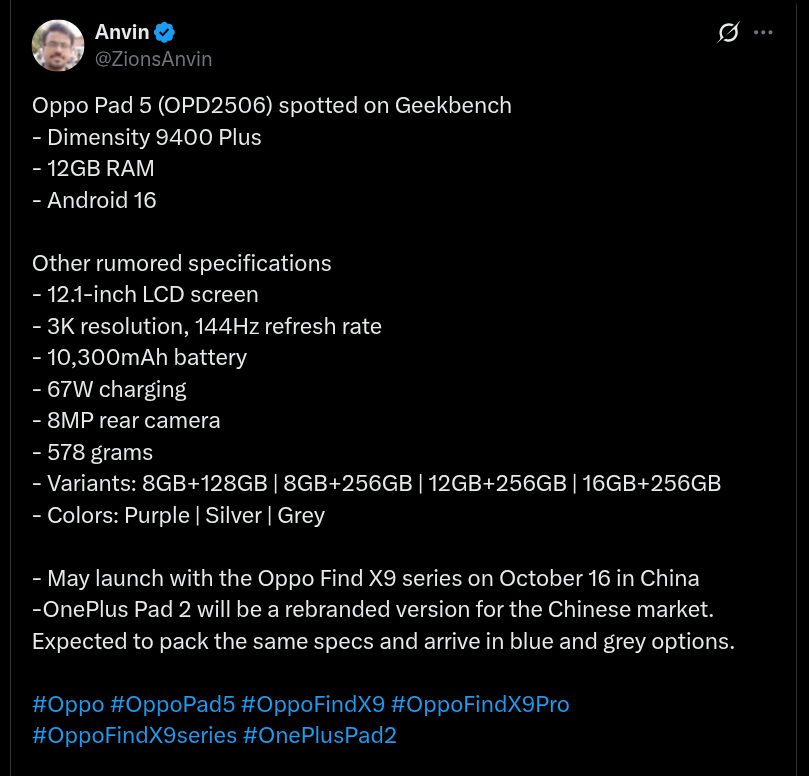
Task: Select the #OppoFindX9series hashtag
Action: tap(134, 736)
